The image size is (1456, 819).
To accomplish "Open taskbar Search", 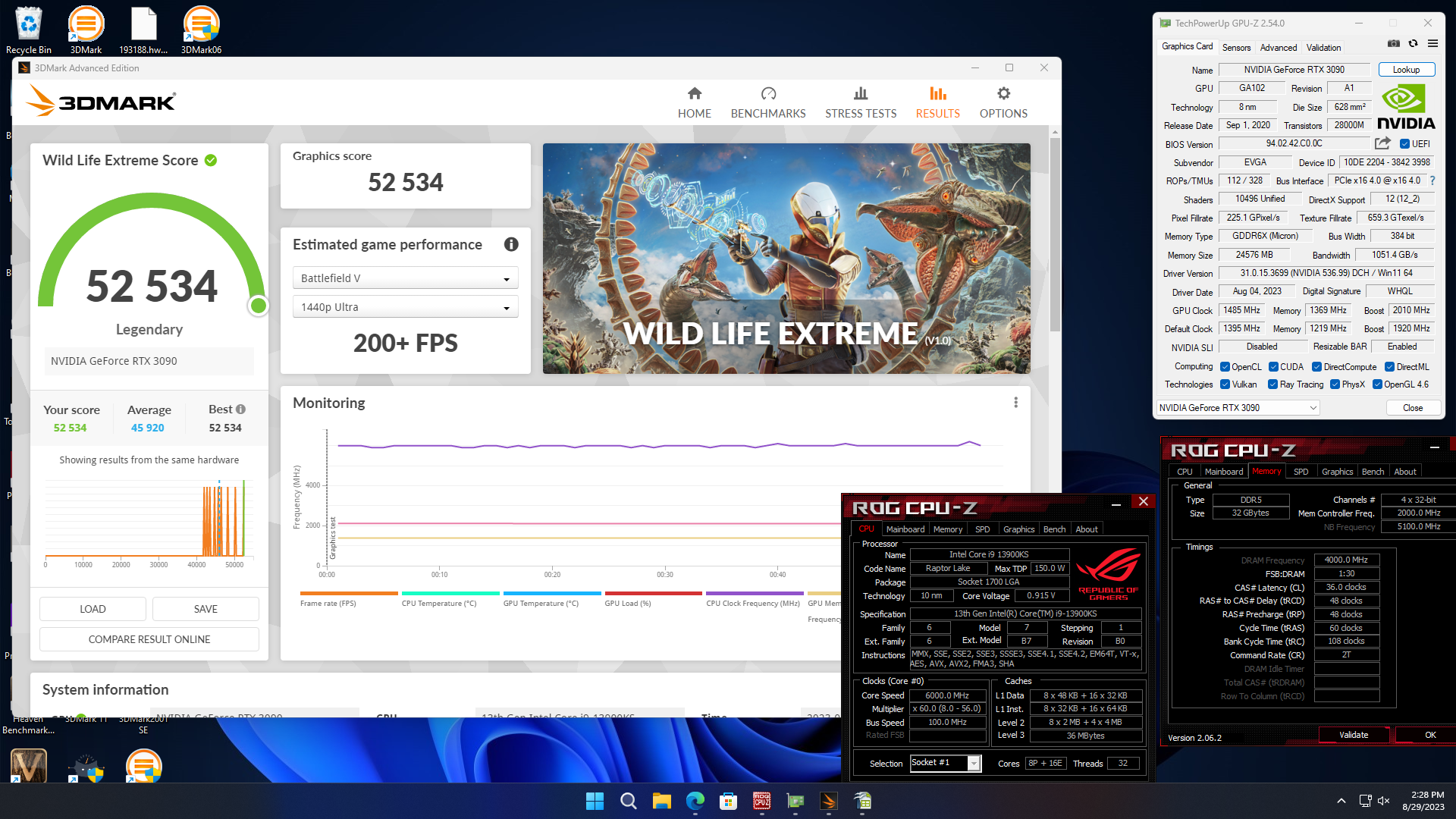I will (628, 801).
